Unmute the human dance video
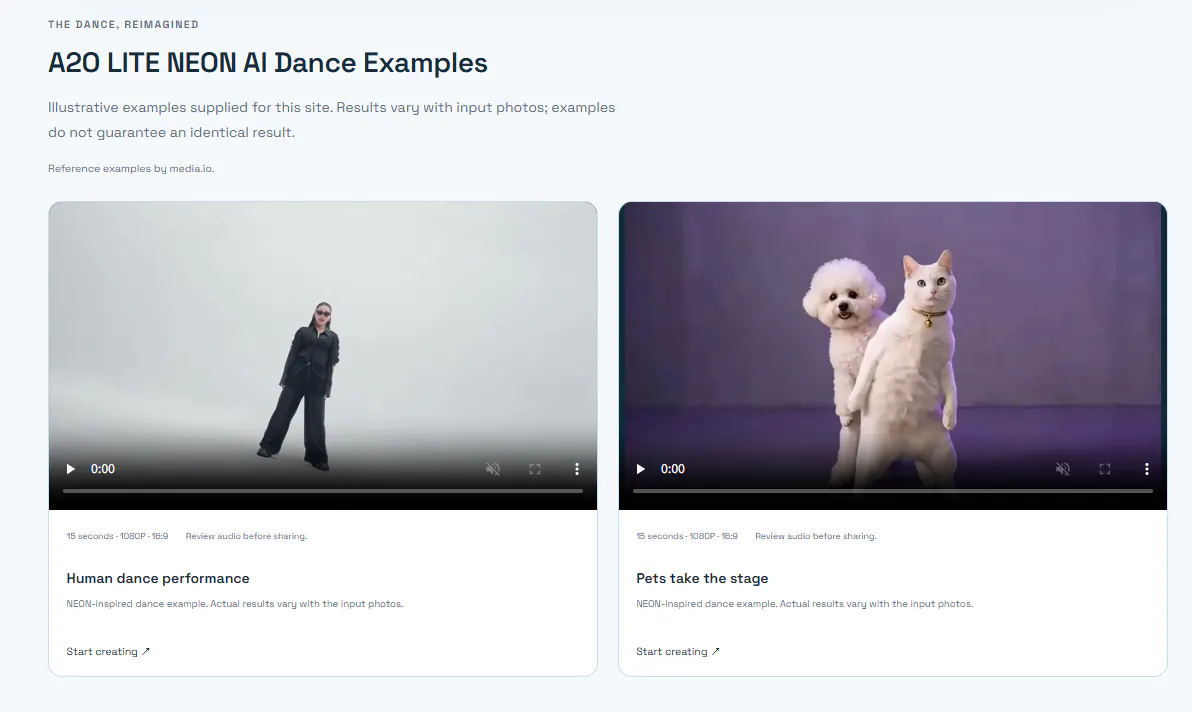 pyautogui.click(x=493, y=469)
